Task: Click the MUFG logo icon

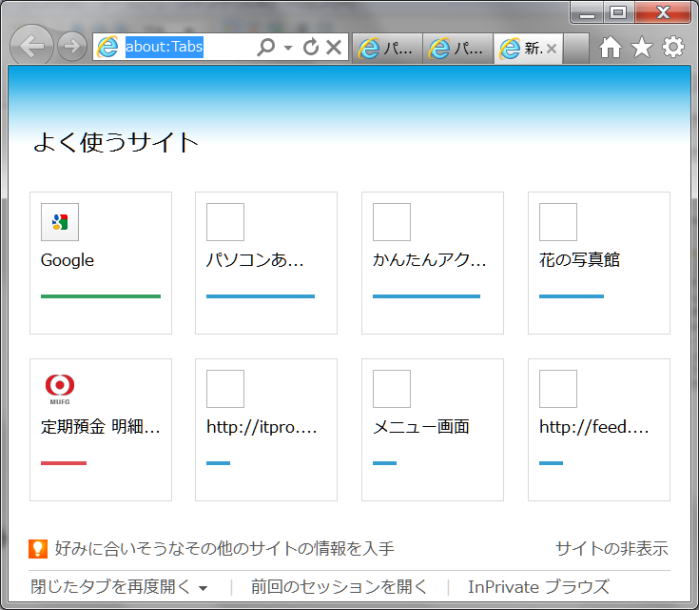Action: tap(60, 389)
